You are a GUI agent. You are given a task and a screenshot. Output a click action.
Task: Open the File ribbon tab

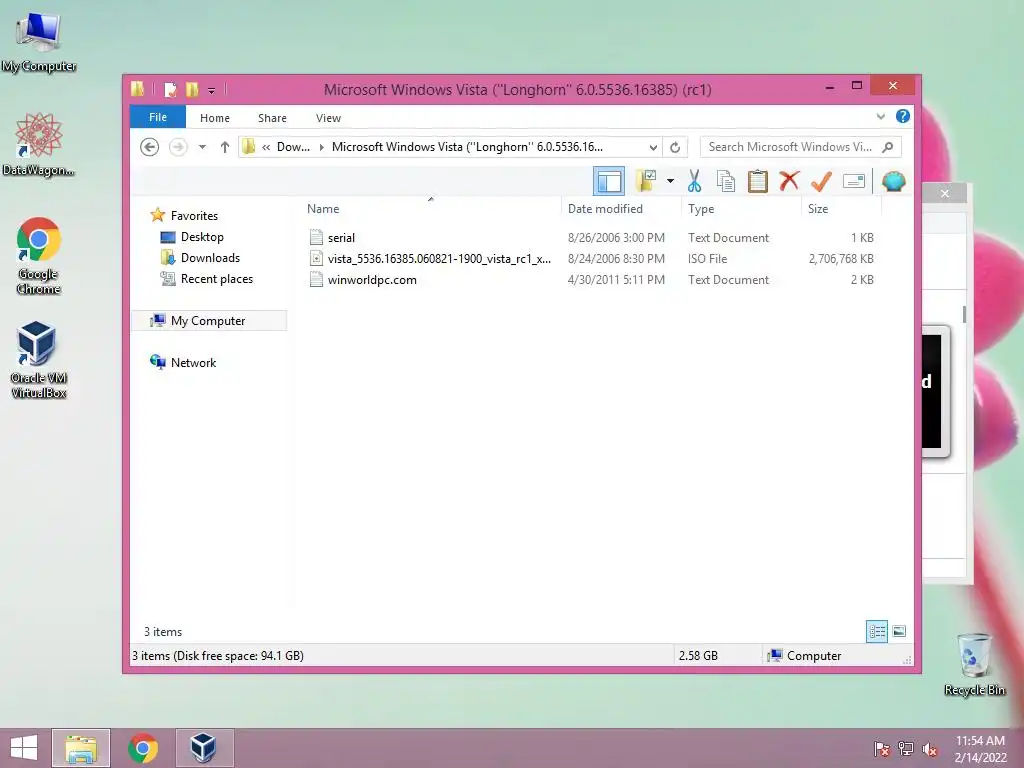coord(158,118)
